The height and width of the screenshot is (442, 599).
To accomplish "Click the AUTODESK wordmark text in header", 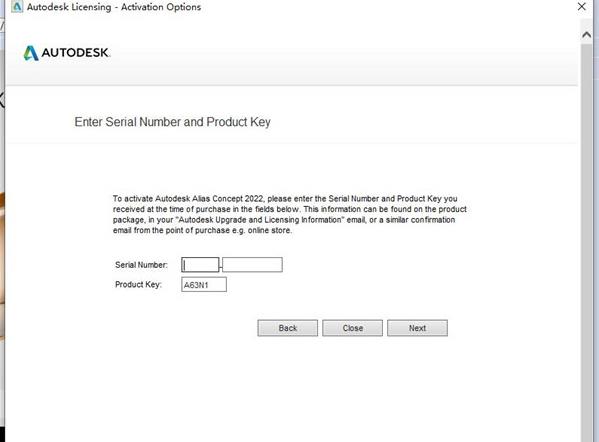I will [75, 53].
